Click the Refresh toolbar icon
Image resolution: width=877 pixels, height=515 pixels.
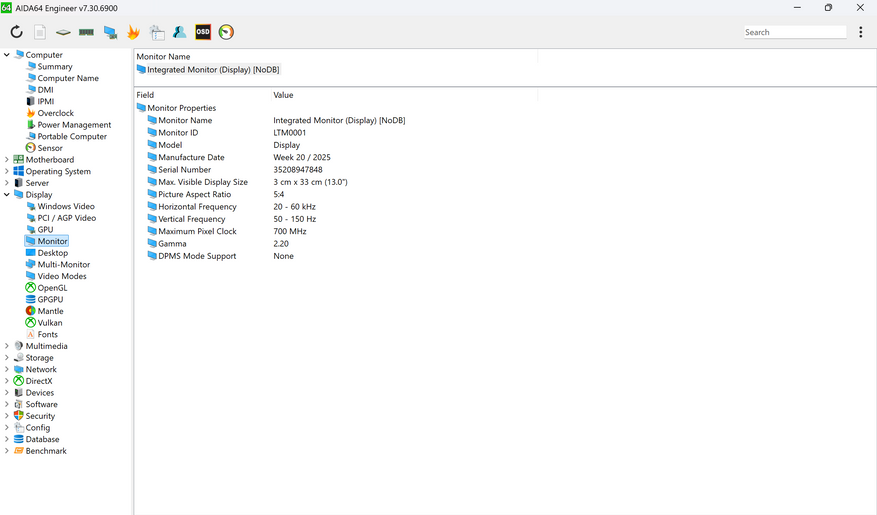coord(16,32)
